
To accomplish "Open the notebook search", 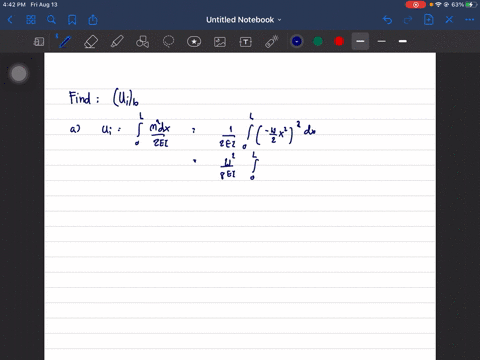I will point(51,20).
